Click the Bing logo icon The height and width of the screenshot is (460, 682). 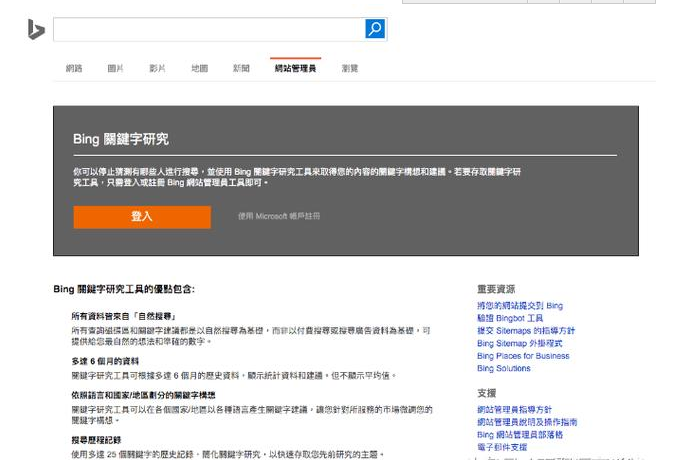pos(36,30)
